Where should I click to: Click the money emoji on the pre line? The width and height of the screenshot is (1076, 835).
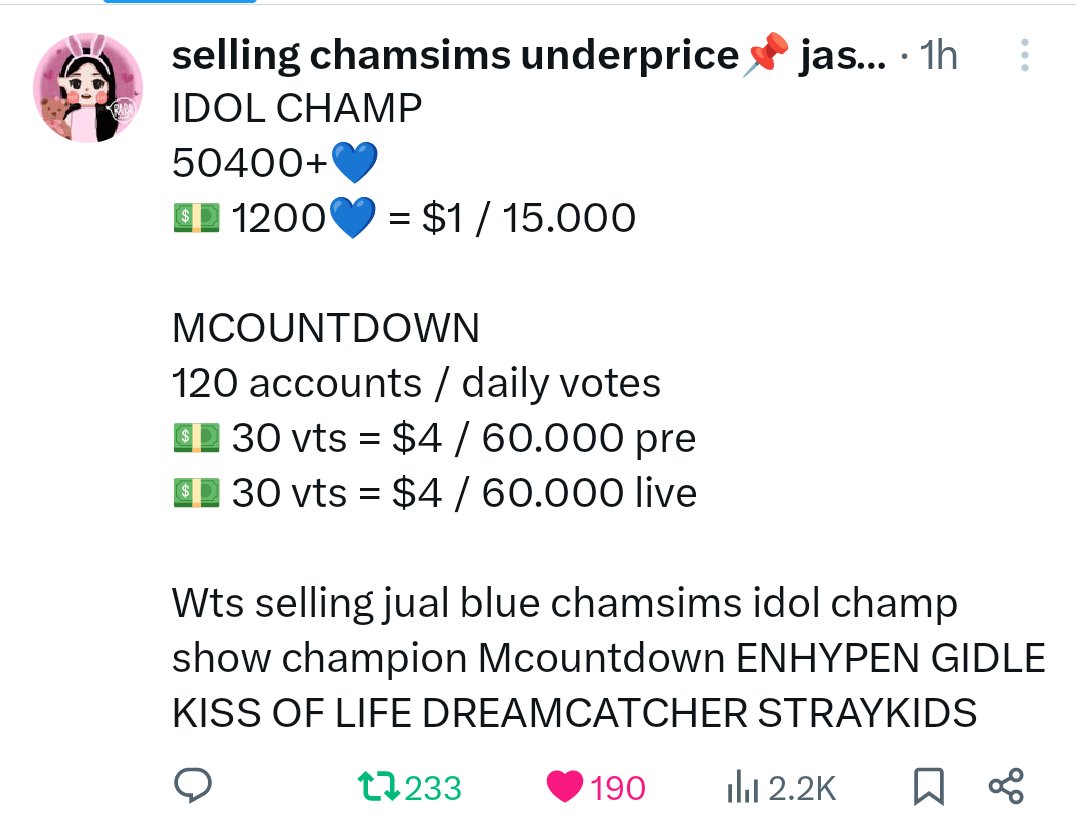(197, 438)
